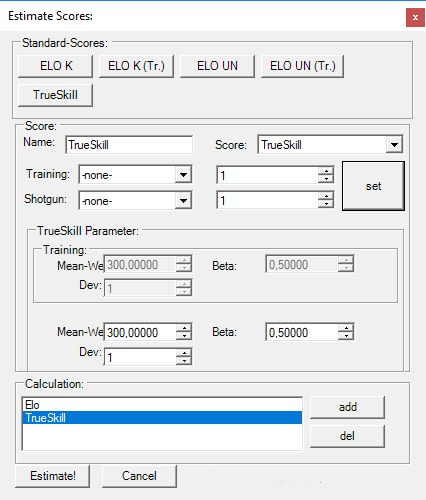Decrease the enabled Beta value
This screenshot has height=500, width=426.
(346, 336)
